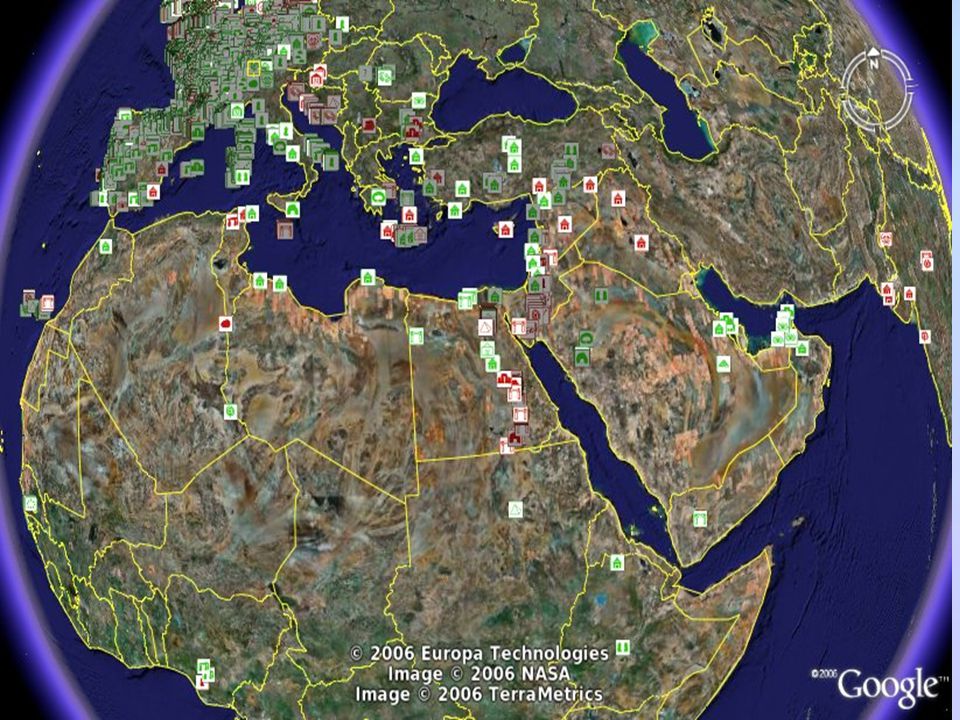Open the green placemark in Romania
Viewport: 960px width, 720px height.
pos(385,77)
